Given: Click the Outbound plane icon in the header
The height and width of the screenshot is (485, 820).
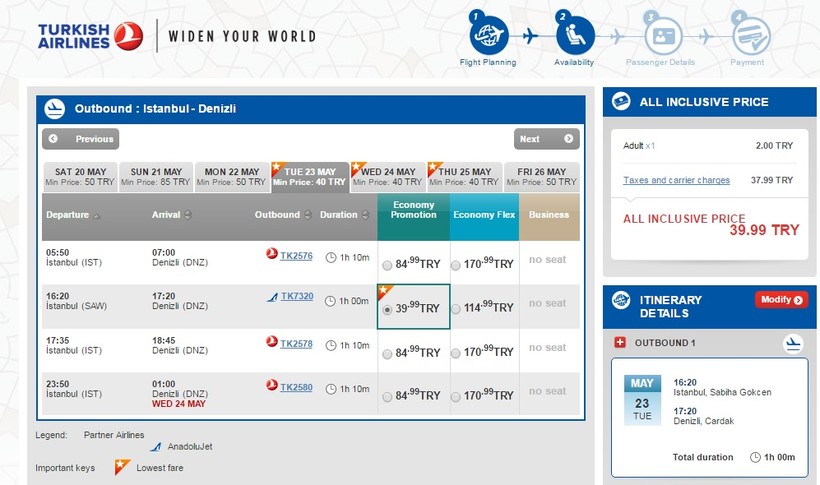Looking at the screenshot, I should (54, 109).
